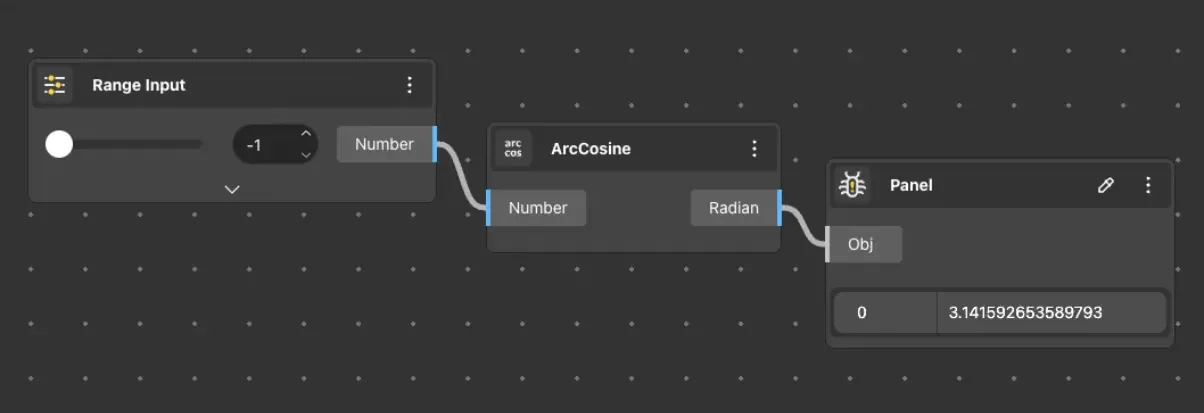Click the ArcCosine Number input port
This screenshot has height=413, width=1204.
coord(536,208)
